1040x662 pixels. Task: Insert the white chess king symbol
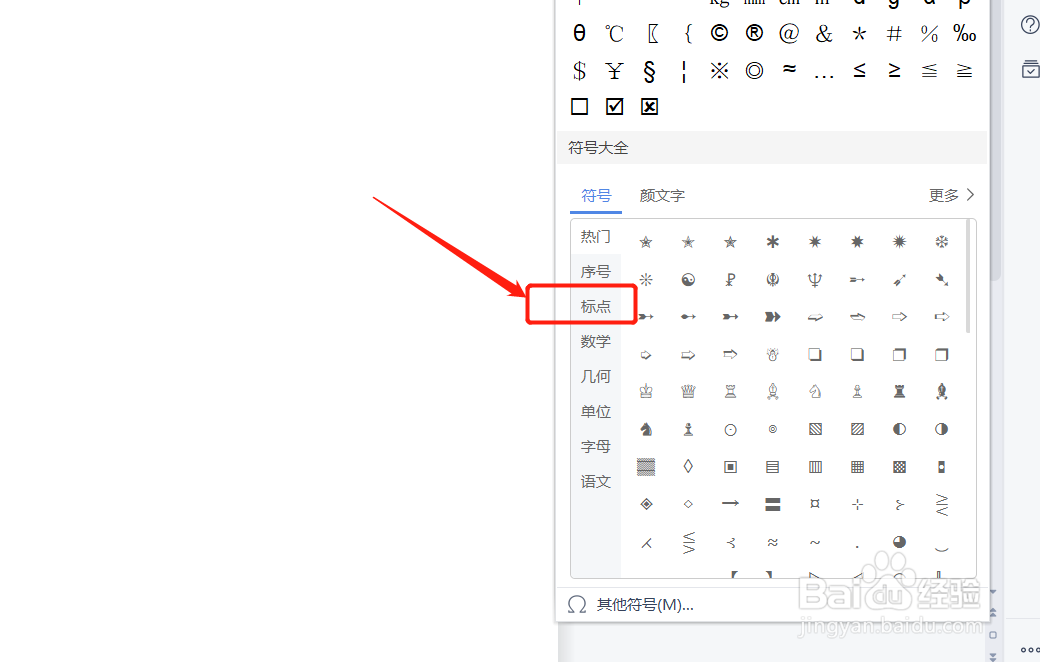point(646,391)
